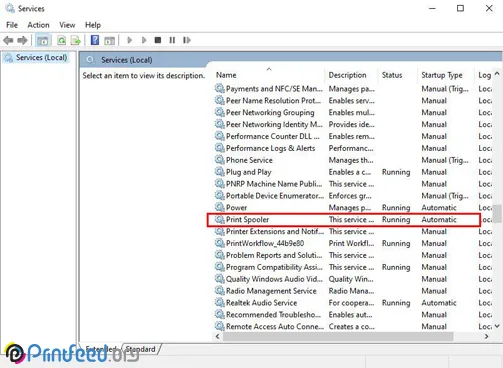
Task: Sort by the Startup Type column header
Action: coord(446,75)
